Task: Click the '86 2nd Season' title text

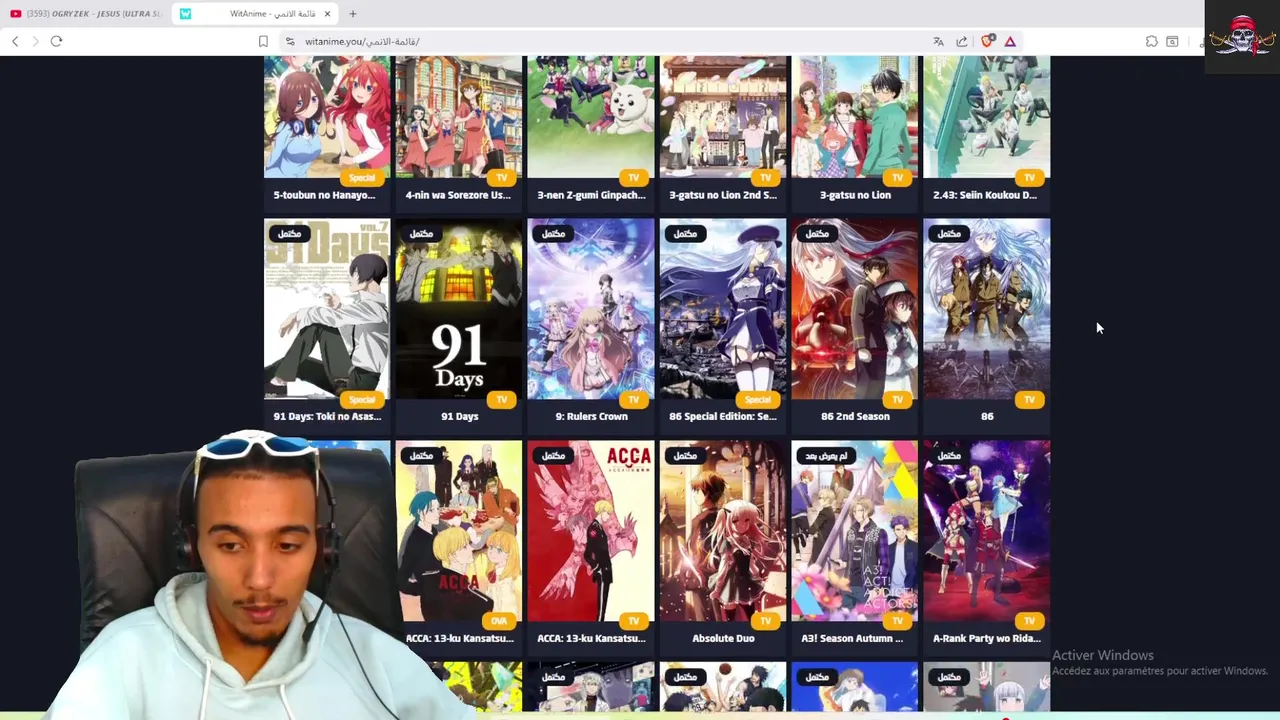Action: point(855,417)
